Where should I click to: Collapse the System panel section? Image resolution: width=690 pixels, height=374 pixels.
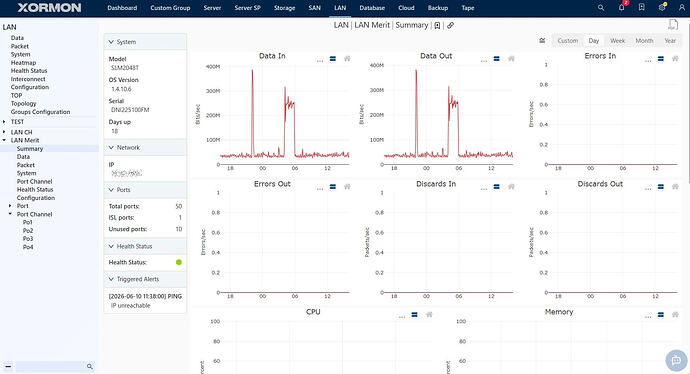(x=145, y=42)
